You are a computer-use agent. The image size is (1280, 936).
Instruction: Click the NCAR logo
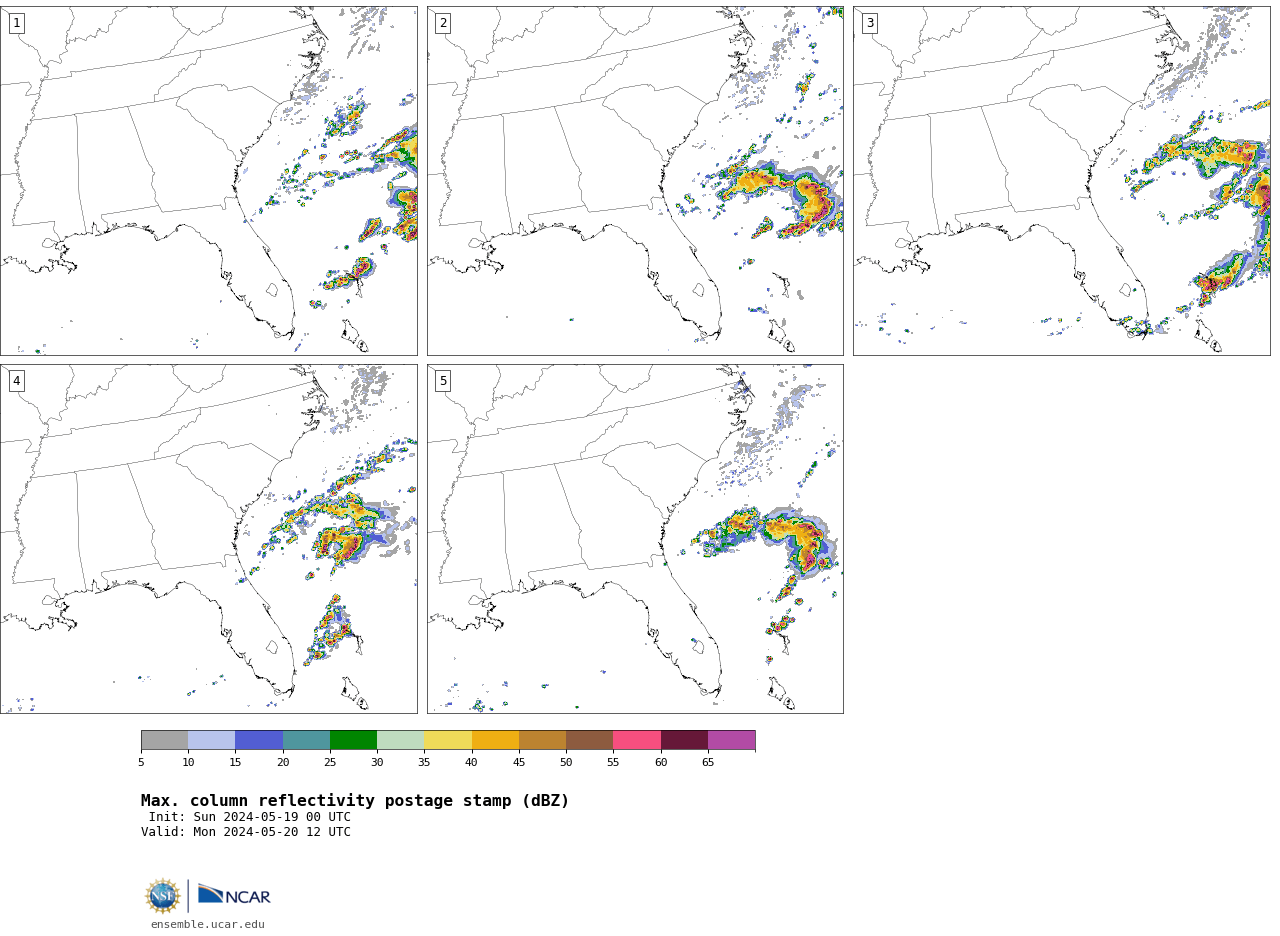point(234,896)
